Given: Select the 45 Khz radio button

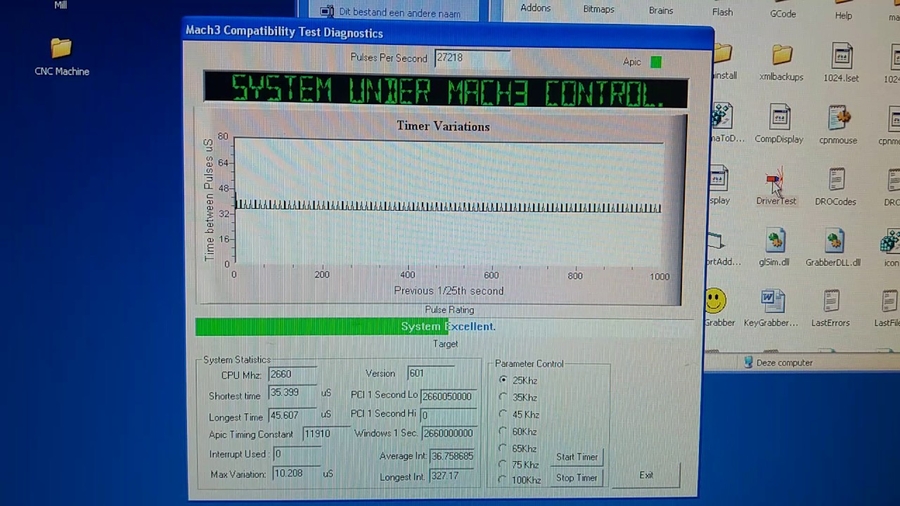Looking at the screenshot, I should [x=503, y=414].
